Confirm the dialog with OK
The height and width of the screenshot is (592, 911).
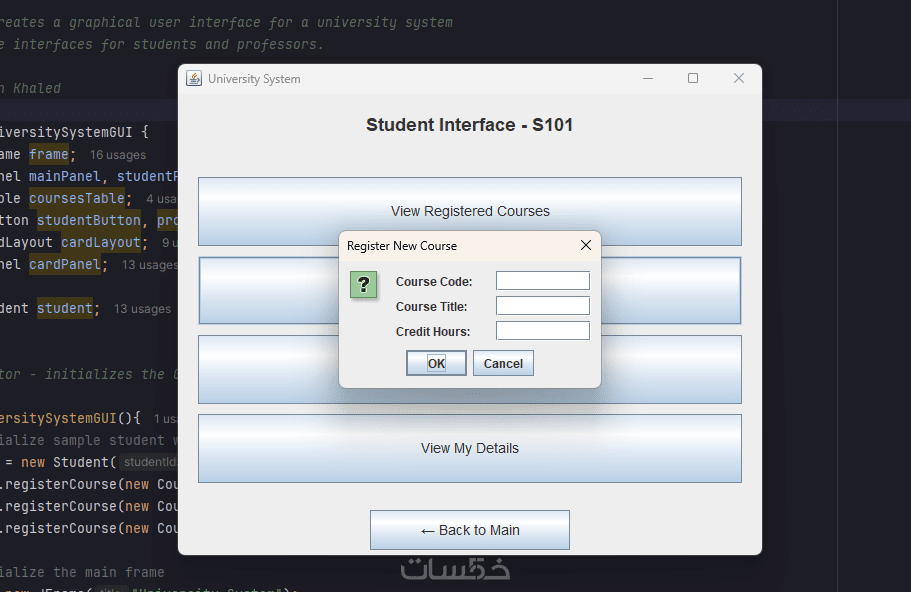[436, 363]
